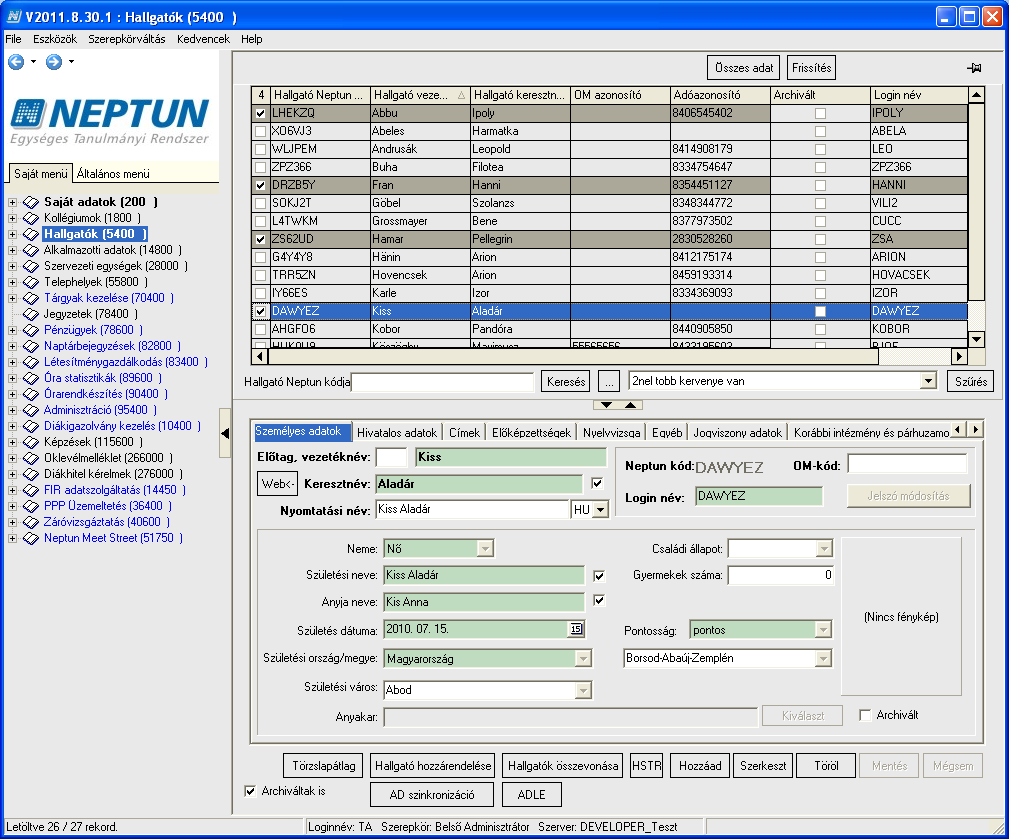Open the Borsod-Abaúj-Zemplén county dropdown
Screen dimensions: 1009x839
tap(823, 658)
